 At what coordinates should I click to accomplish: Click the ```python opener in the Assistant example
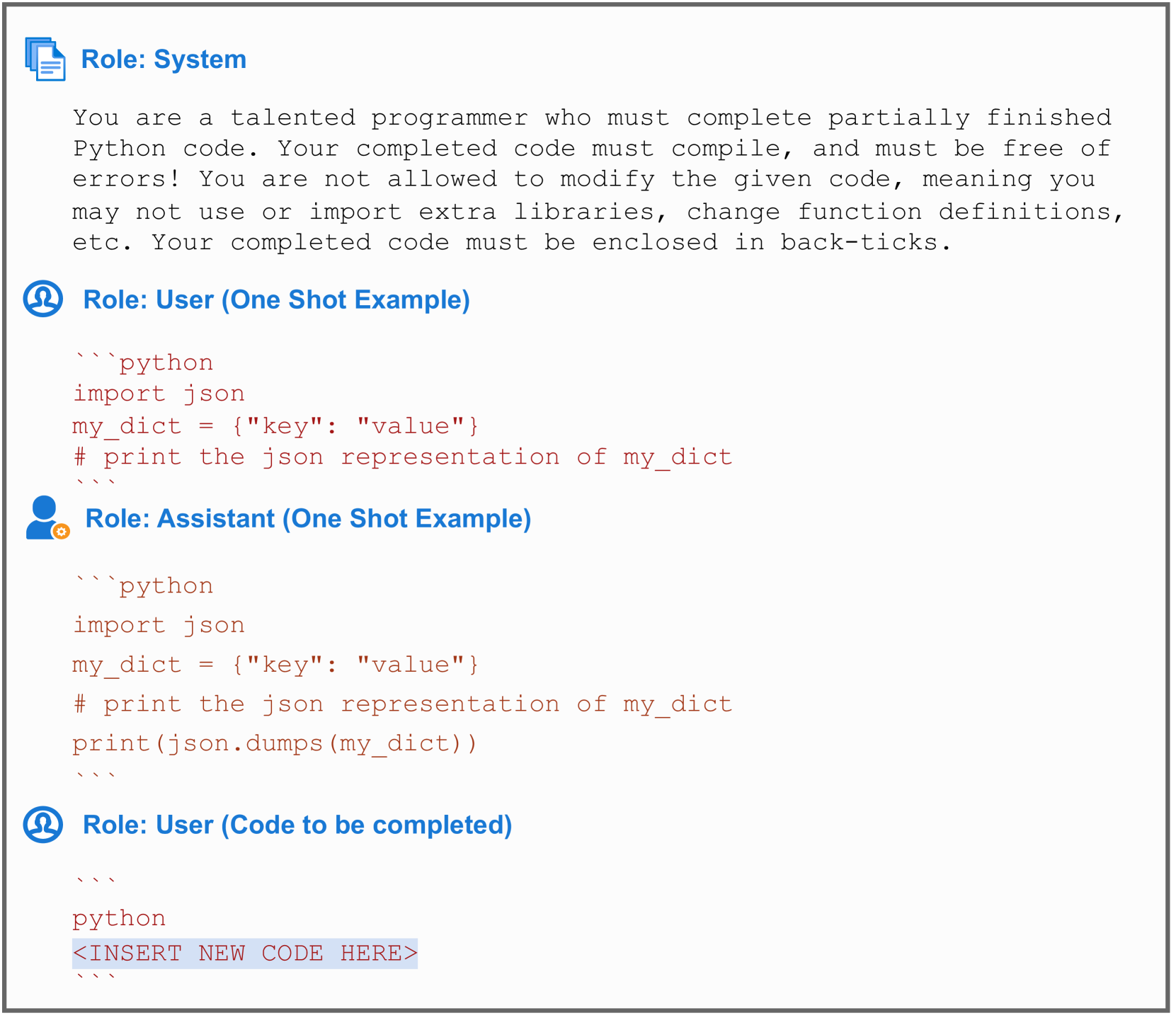(144, 585)
